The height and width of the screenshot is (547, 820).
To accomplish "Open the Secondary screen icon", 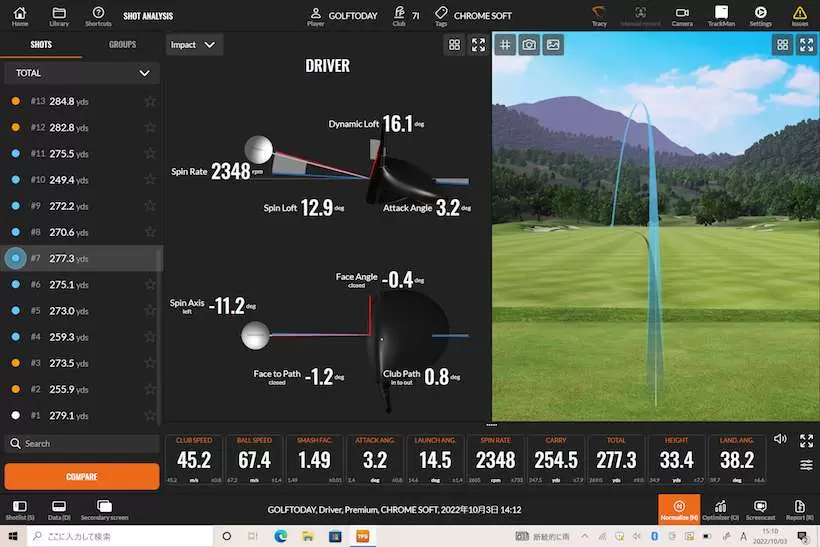I will tap(104, 509).
